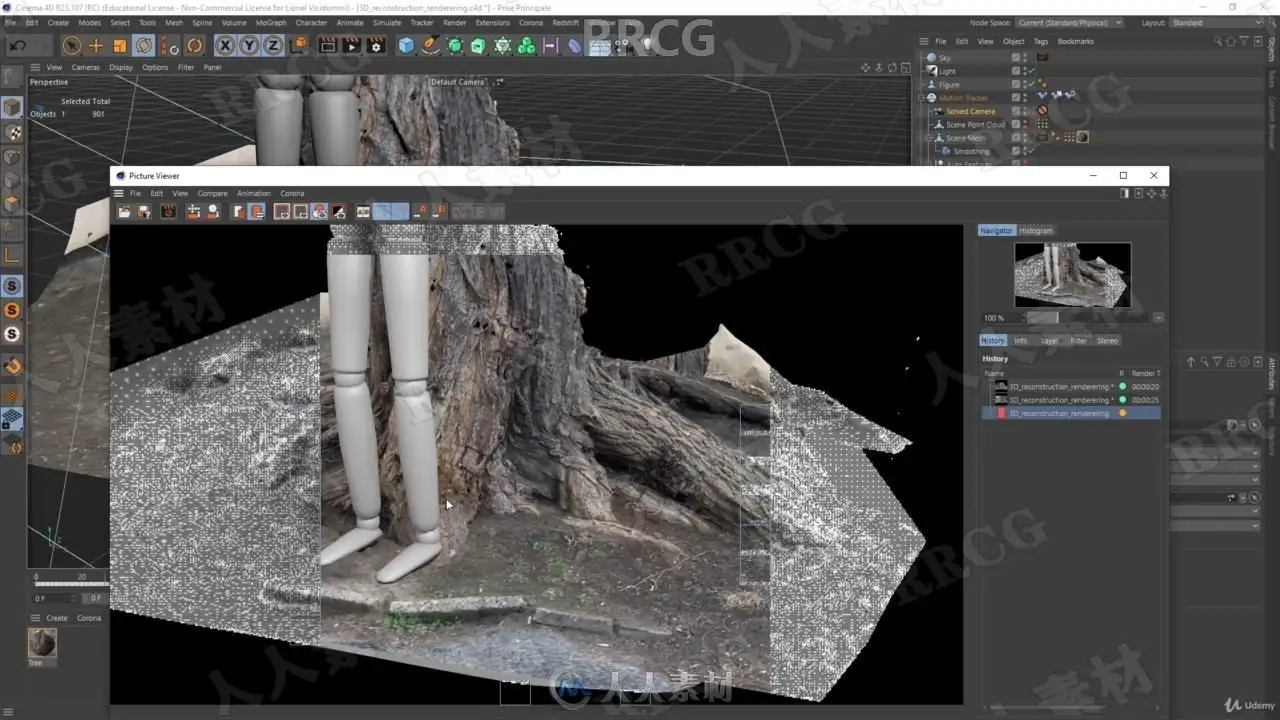Toggle the Y axis lock
Image resolution: width=1280 pixels, height=720 pixels.
click(249, 45)
